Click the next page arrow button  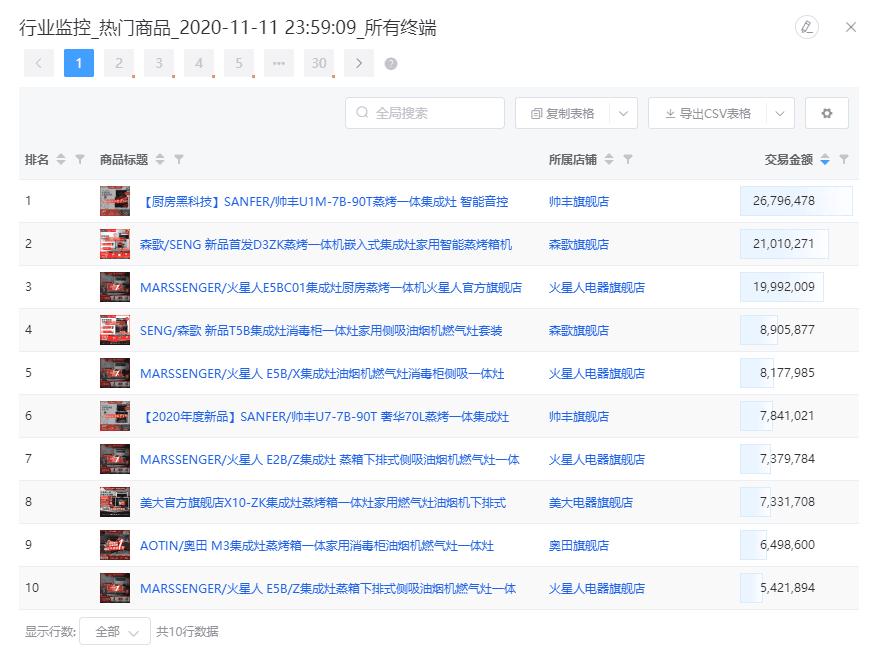tap(359, 63)
